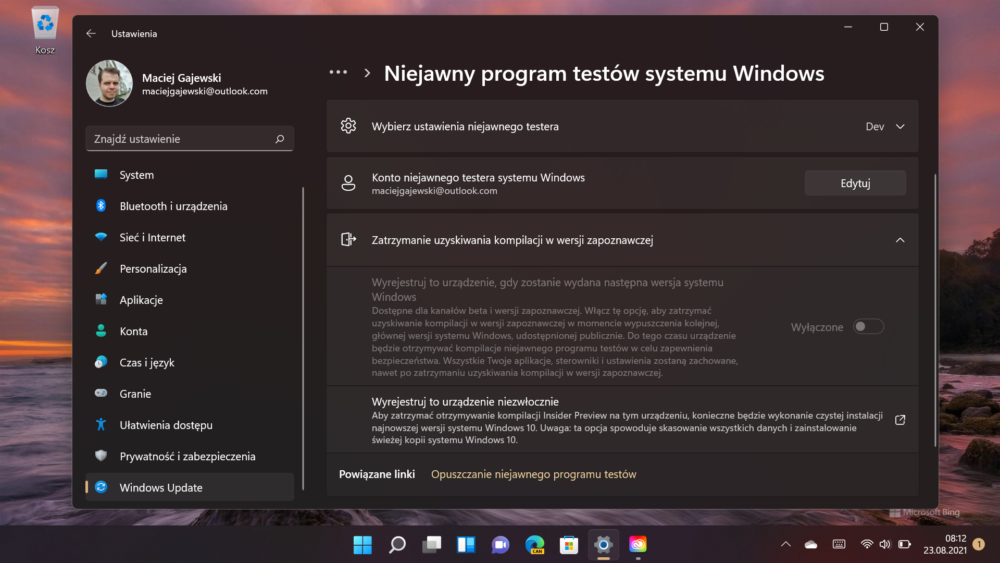
Task: Click the Edytuj button
Action: [855, 183]
